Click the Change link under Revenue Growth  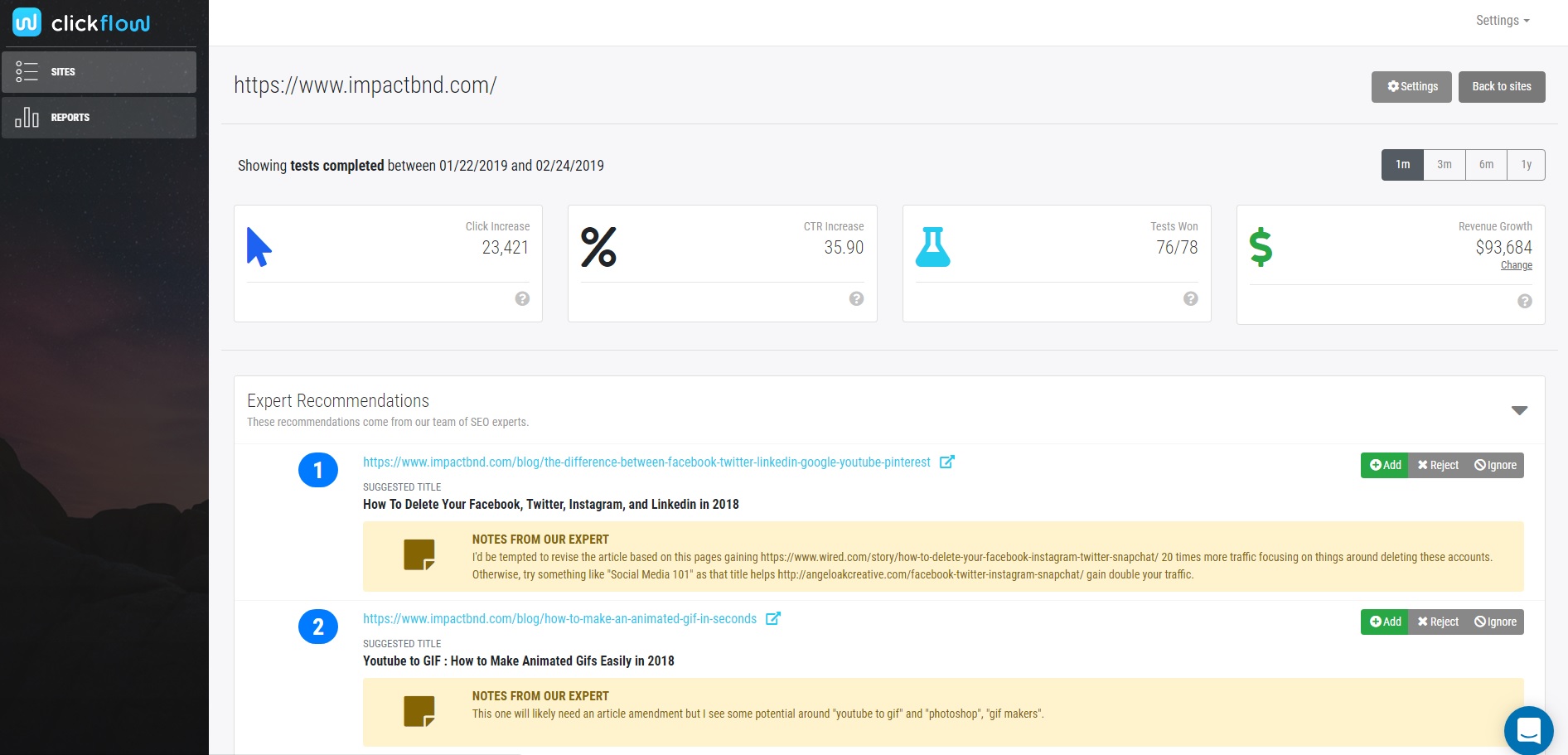(x=1517, y=265)
